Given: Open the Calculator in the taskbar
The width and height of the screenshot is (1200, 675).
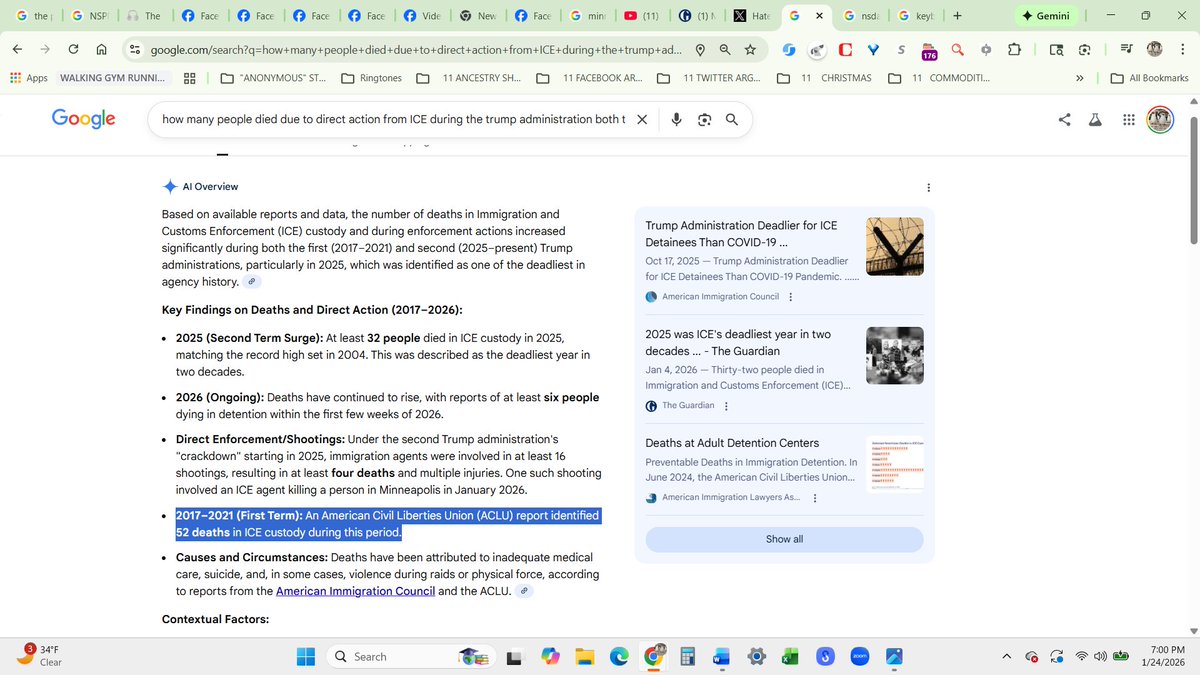Looking at the screenshot, I should (687, 656).
